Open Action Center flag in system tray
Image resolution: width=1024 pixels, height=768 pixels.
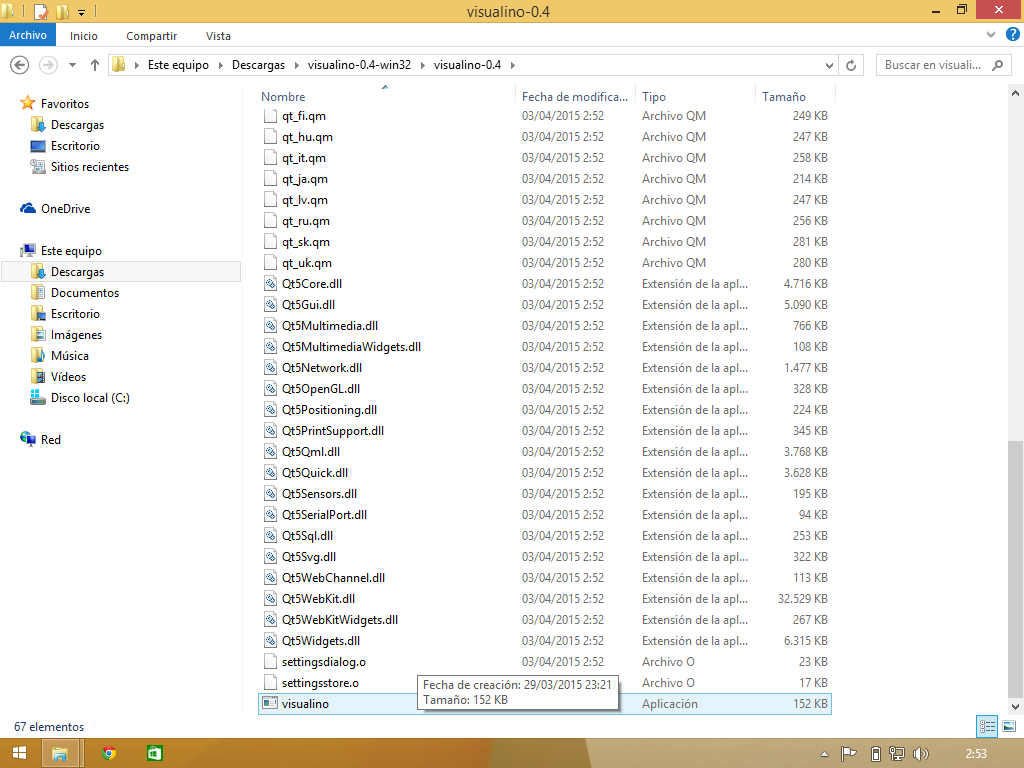click(x=848, y=754)
